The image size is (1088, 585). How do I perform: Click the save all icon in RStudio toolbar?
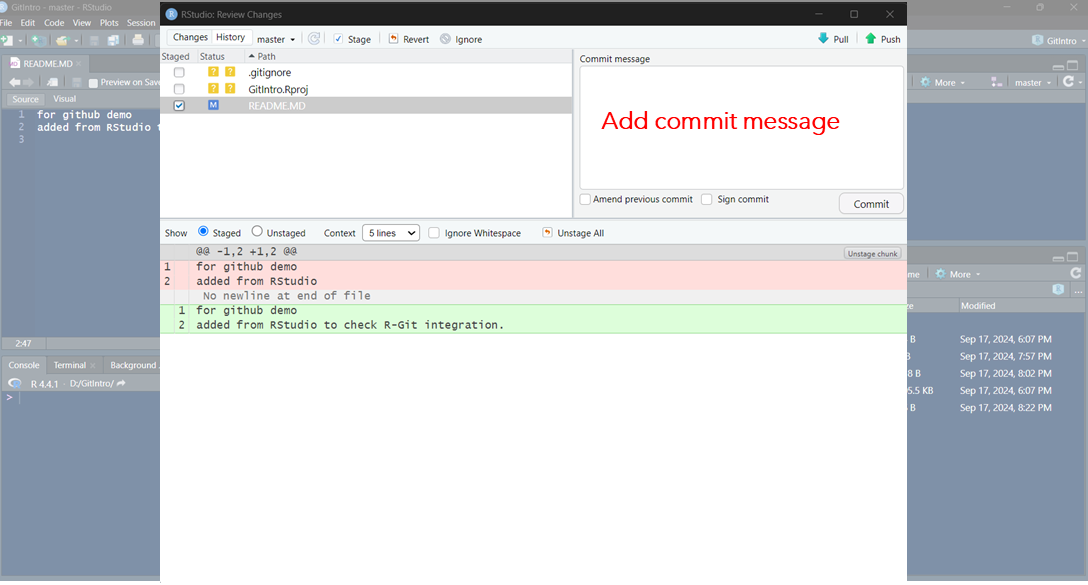tap(113, 40)
